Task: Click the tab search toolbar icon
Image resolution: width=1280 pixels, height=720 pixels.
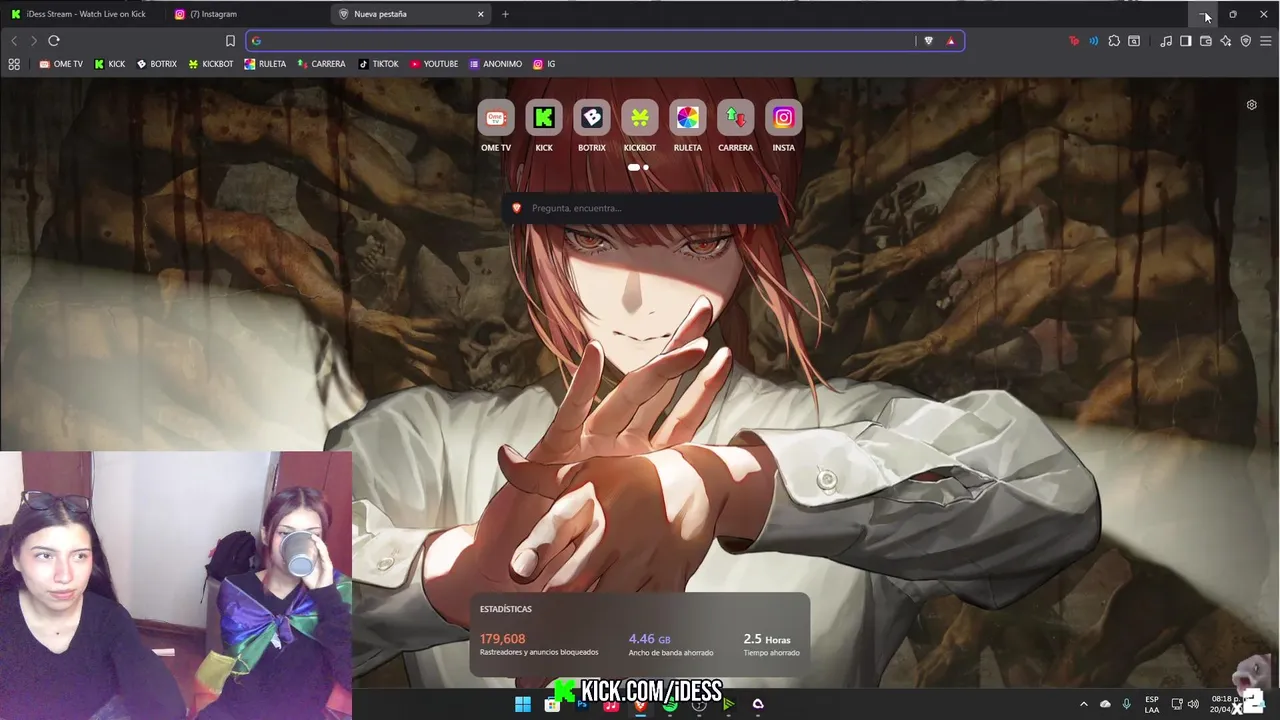Action: tap(1134, 41)
